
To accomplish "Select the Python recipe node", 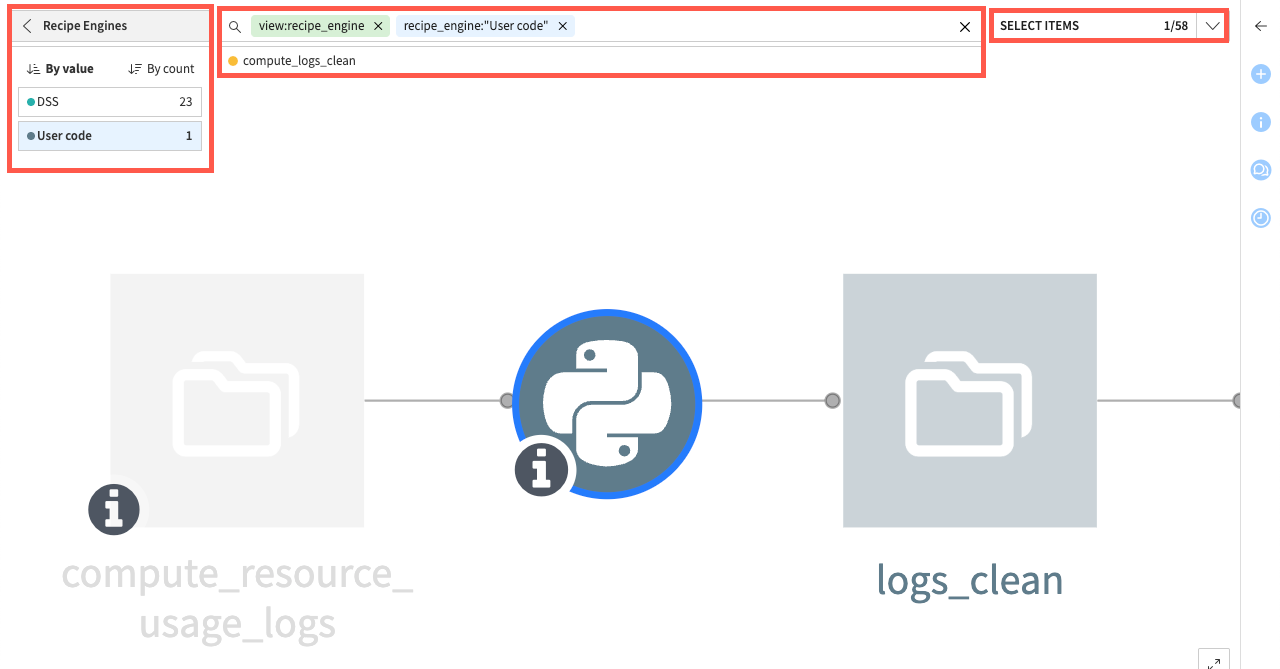I will click(x=607, y=402).
